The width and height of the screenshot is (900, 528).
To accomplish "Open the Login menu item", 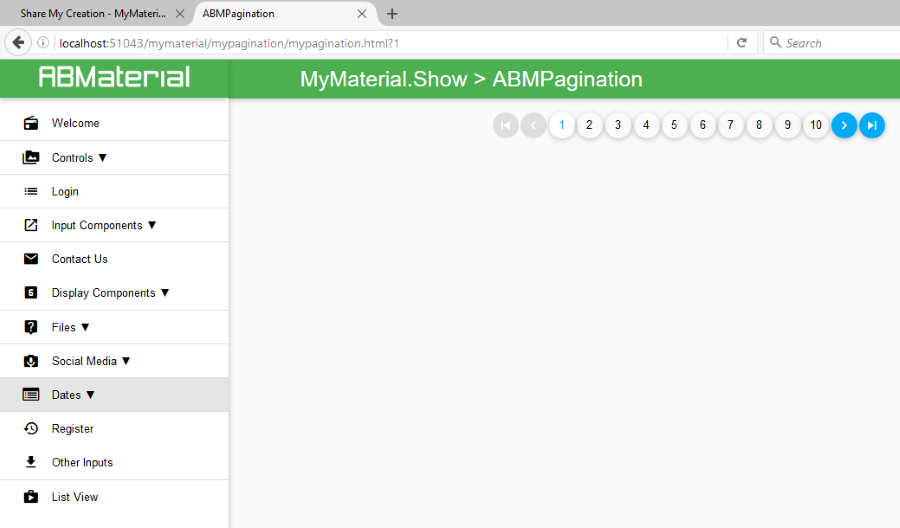I will [114, 191].
